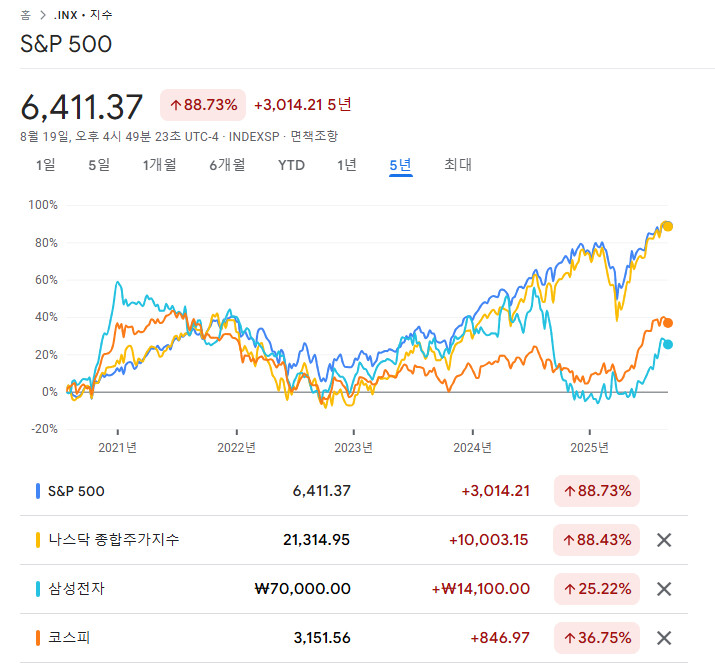Open the 면책조항 disclaimer link
Screen dimensions: 715x666
313,136
